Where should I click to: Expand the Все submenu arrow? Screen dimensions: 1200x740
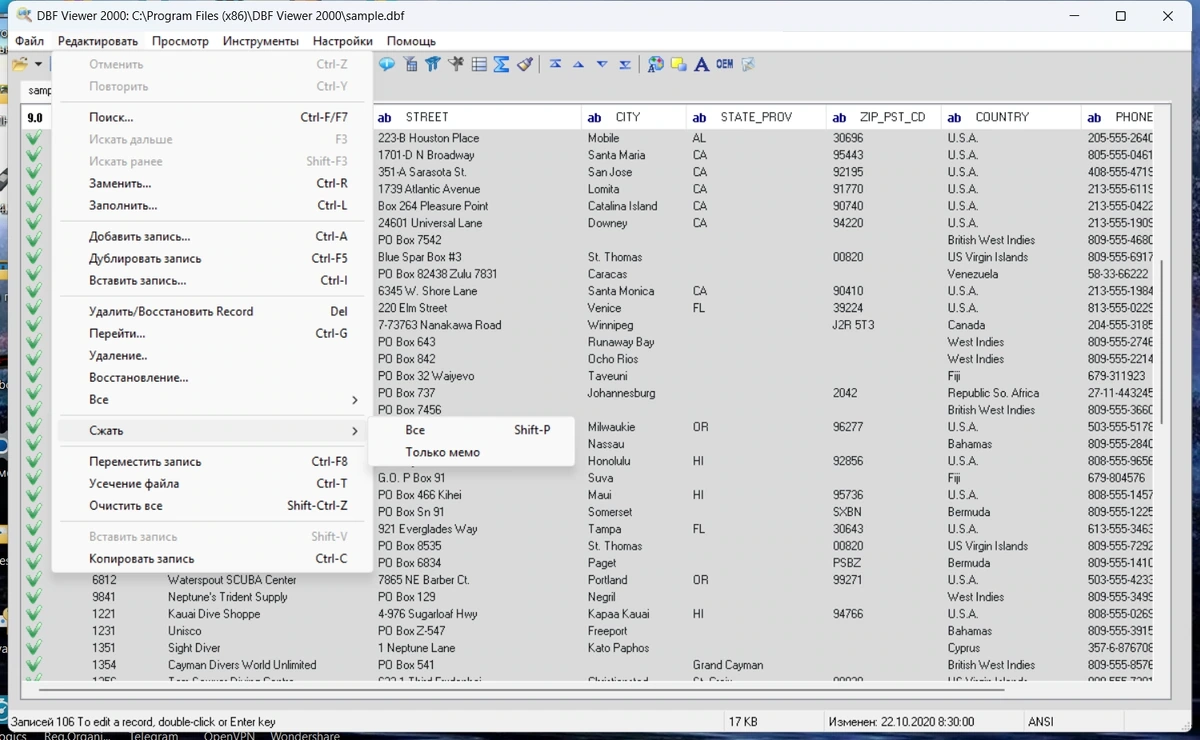[354, 400]
